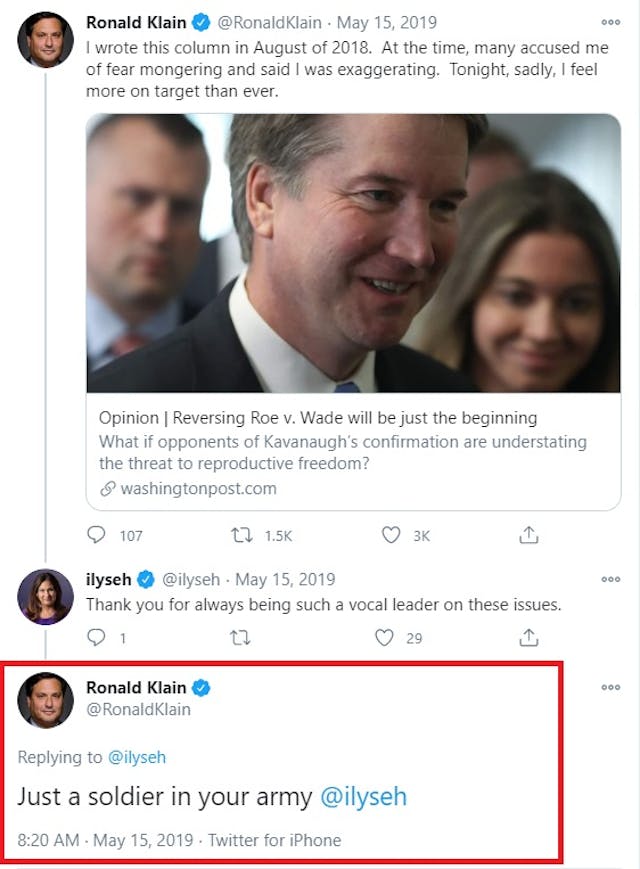640x869 pixels.
Task: Like ilyseh's tweet with 29 likes
Action: 384,637
